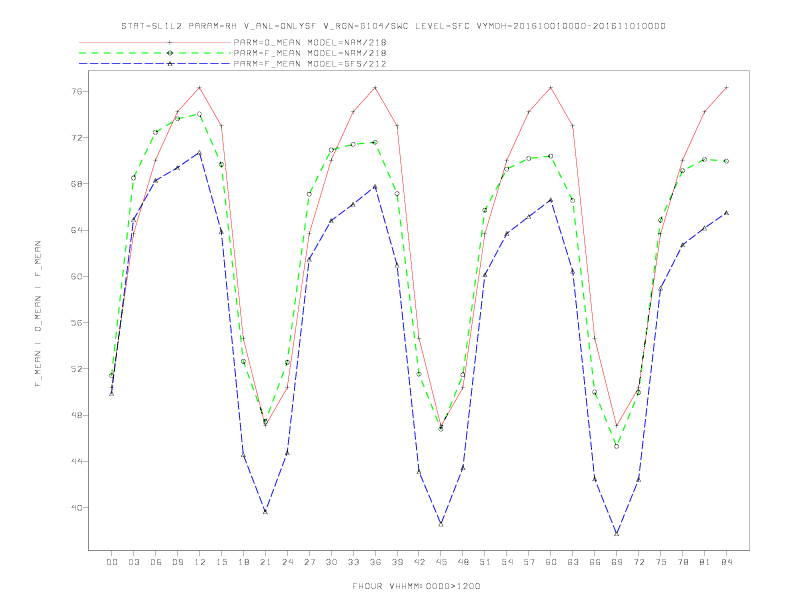792x612 pixels.
Task: Click red observed plus marker at hour 36 peak
Action: pos(375,87)
